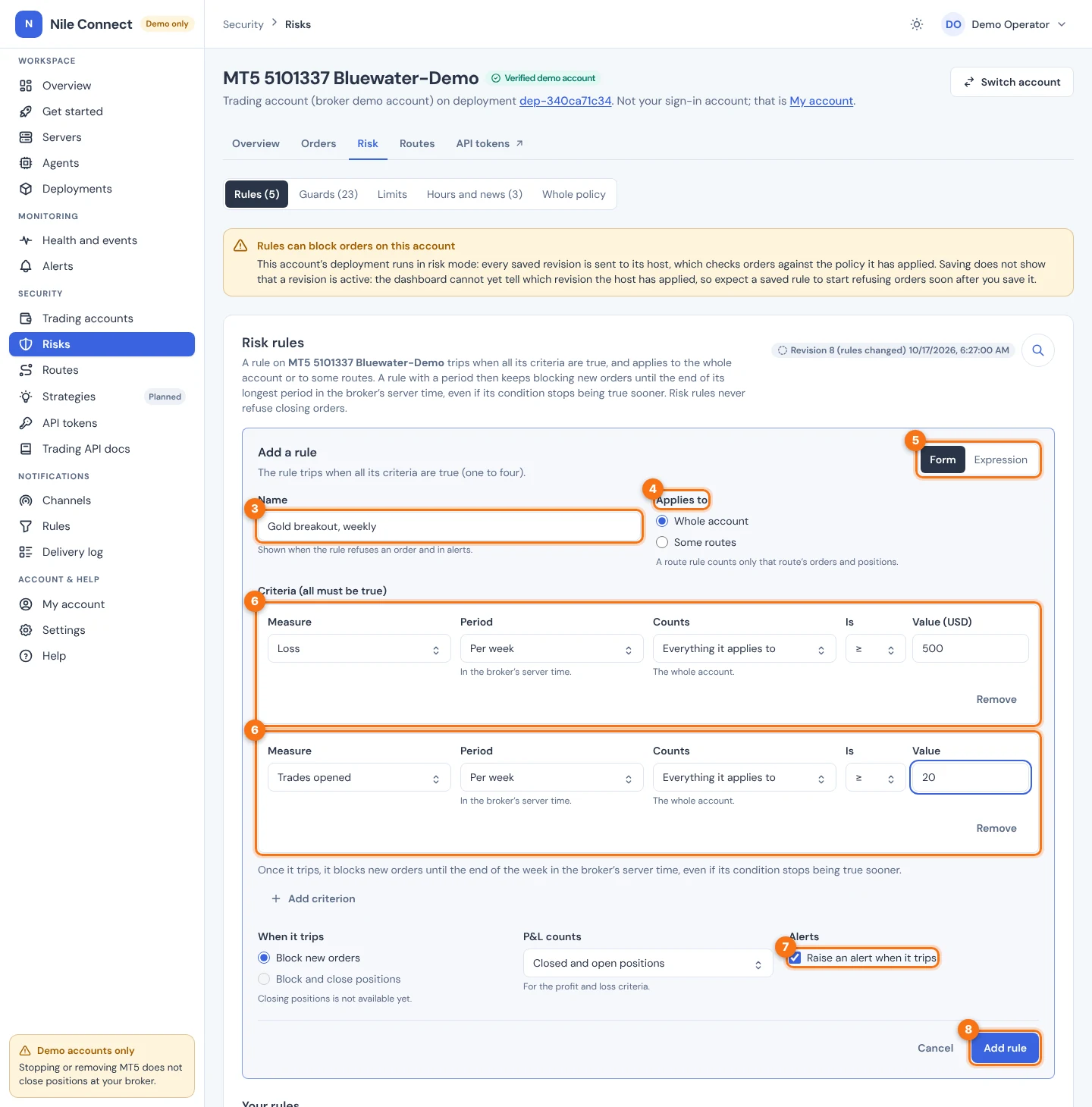Open the Loss measure dropdown

coord(359,648)
